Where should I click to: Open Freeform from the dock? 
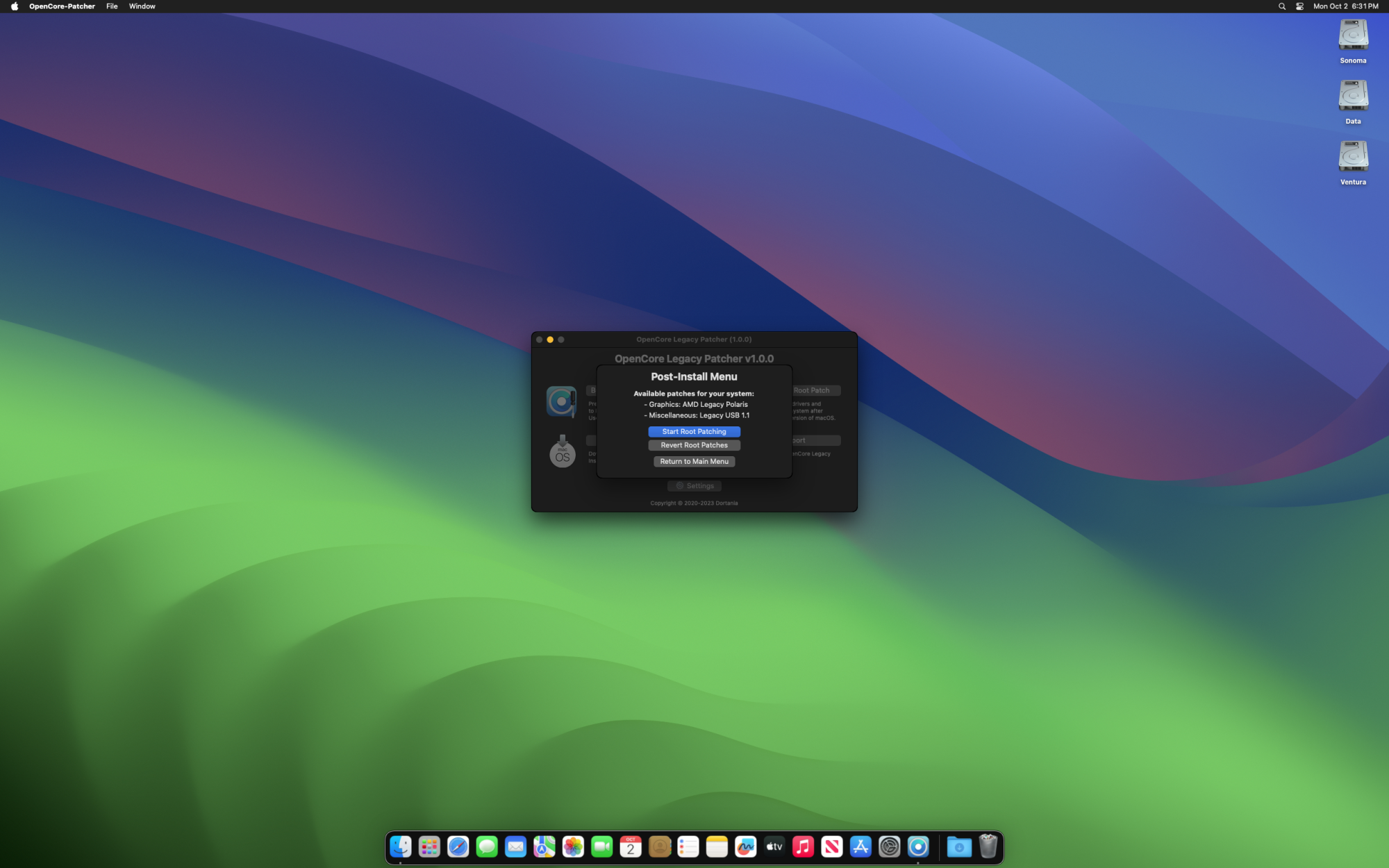(745, 846)
